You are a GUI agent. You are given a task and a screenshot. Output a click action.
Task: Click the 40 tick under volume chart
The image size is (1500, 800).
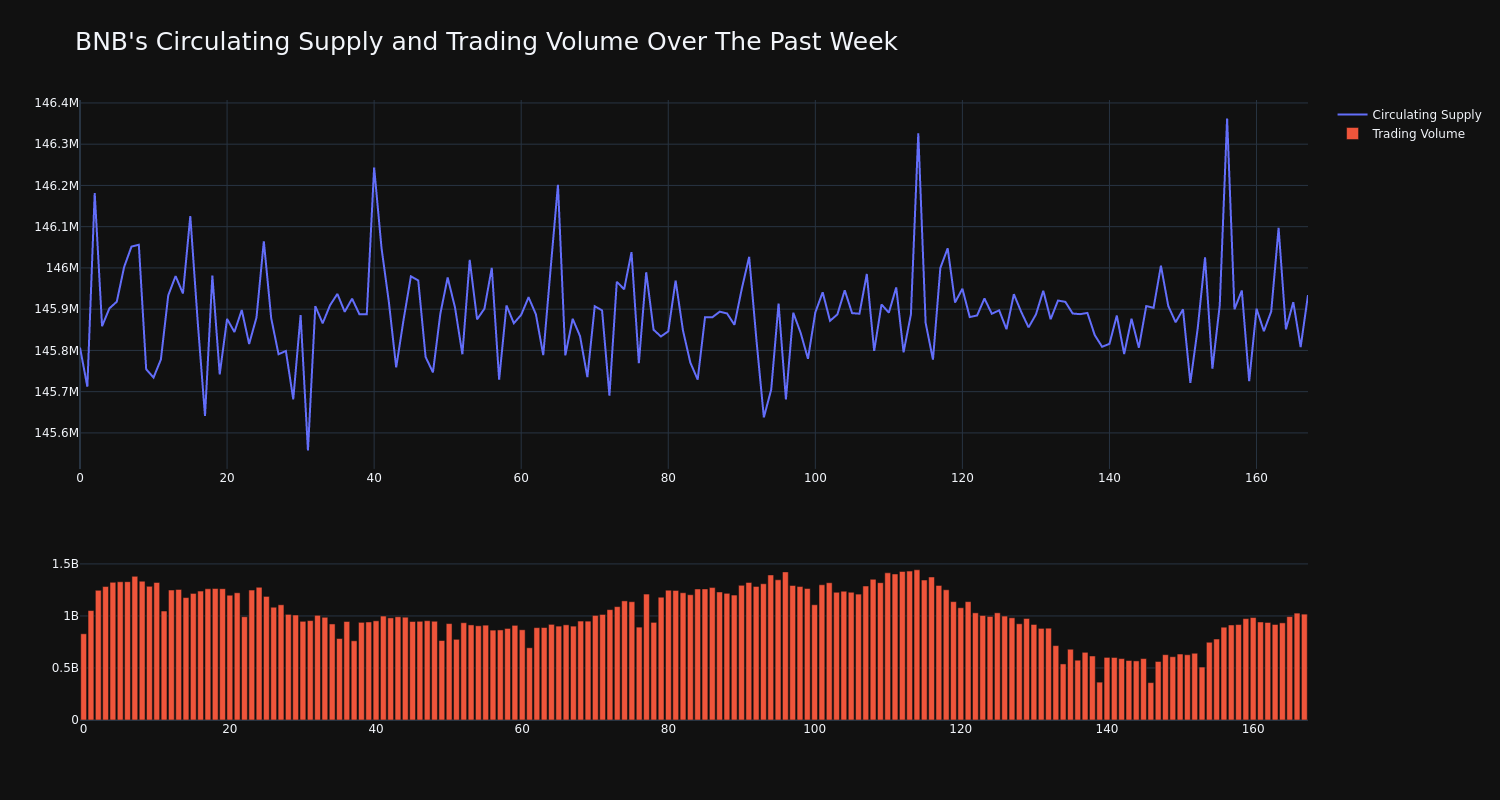coord(376,729)
